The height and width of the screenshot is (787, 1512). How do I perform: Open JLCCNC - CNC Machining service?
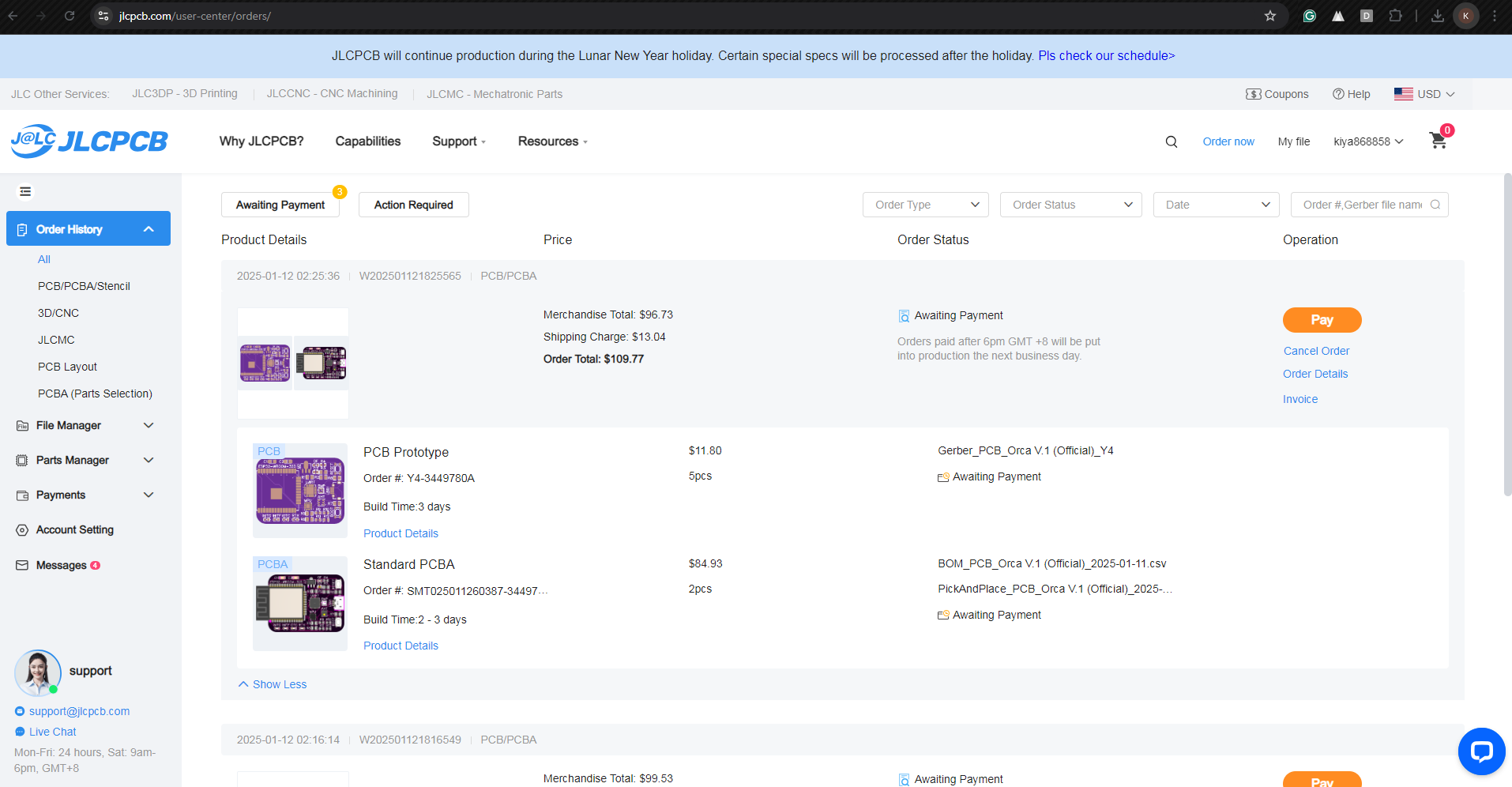click(332, 93)
